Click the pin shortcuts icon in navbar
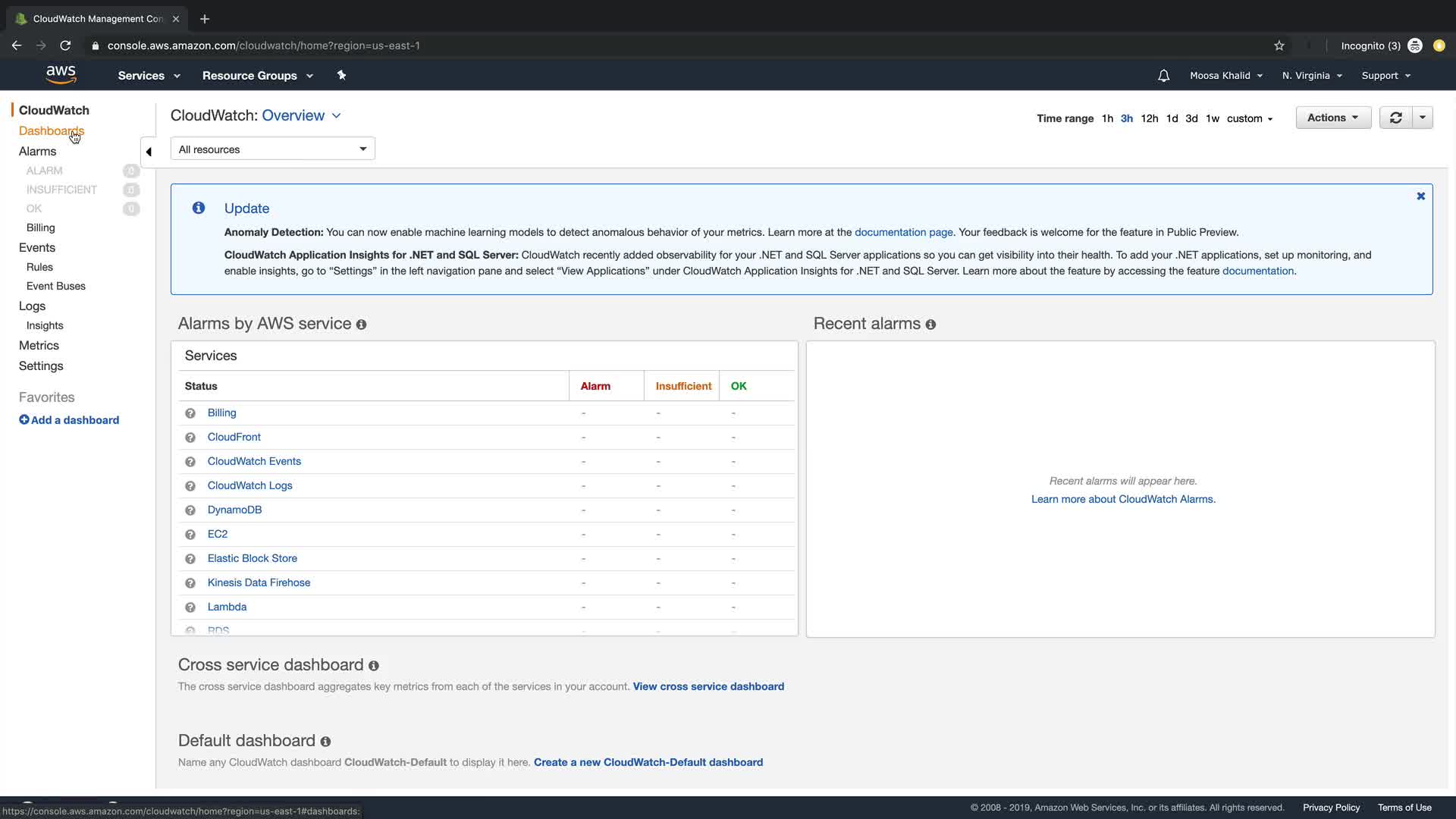 [341, 75]
